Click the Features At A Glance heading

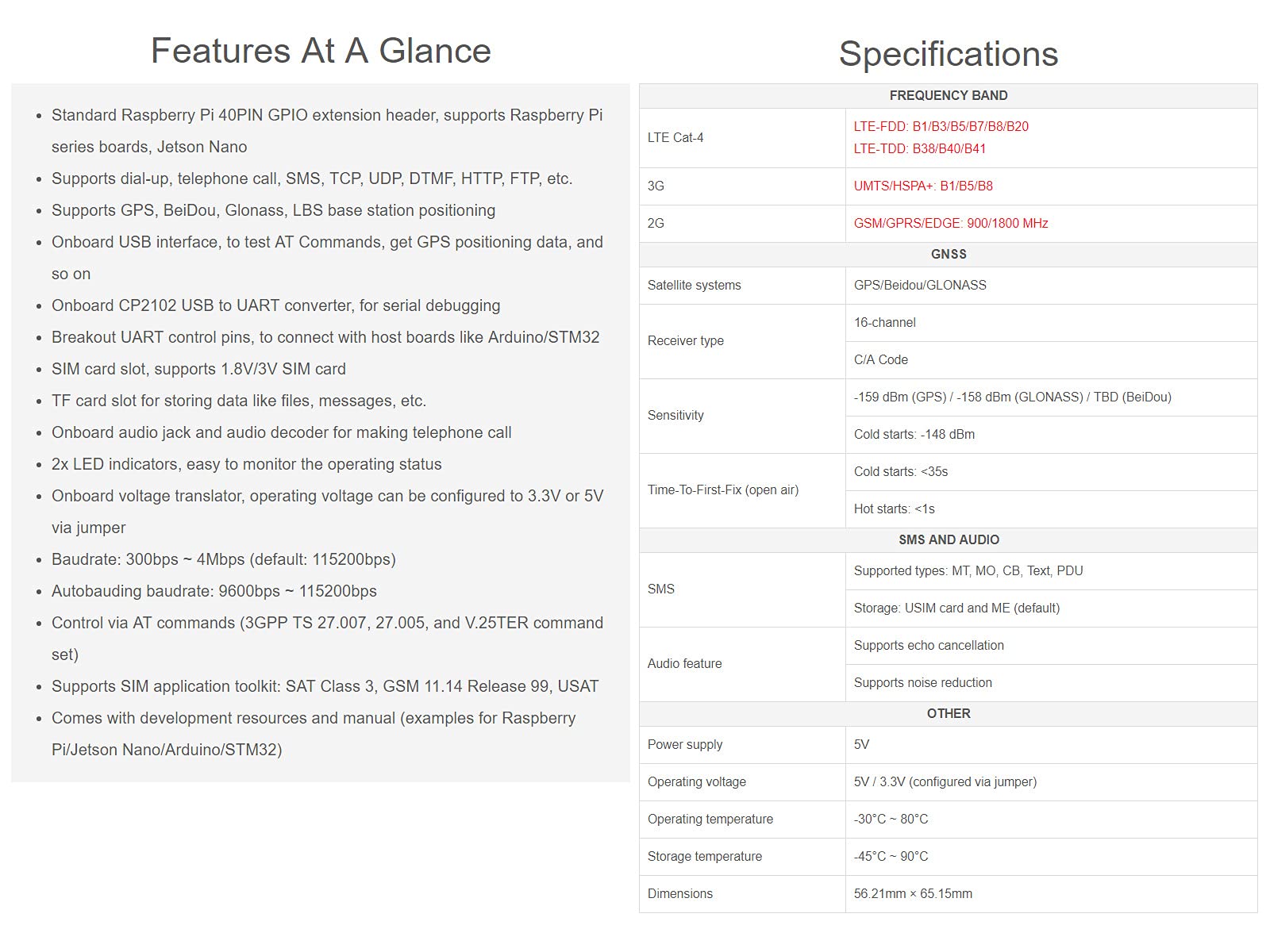321,51
